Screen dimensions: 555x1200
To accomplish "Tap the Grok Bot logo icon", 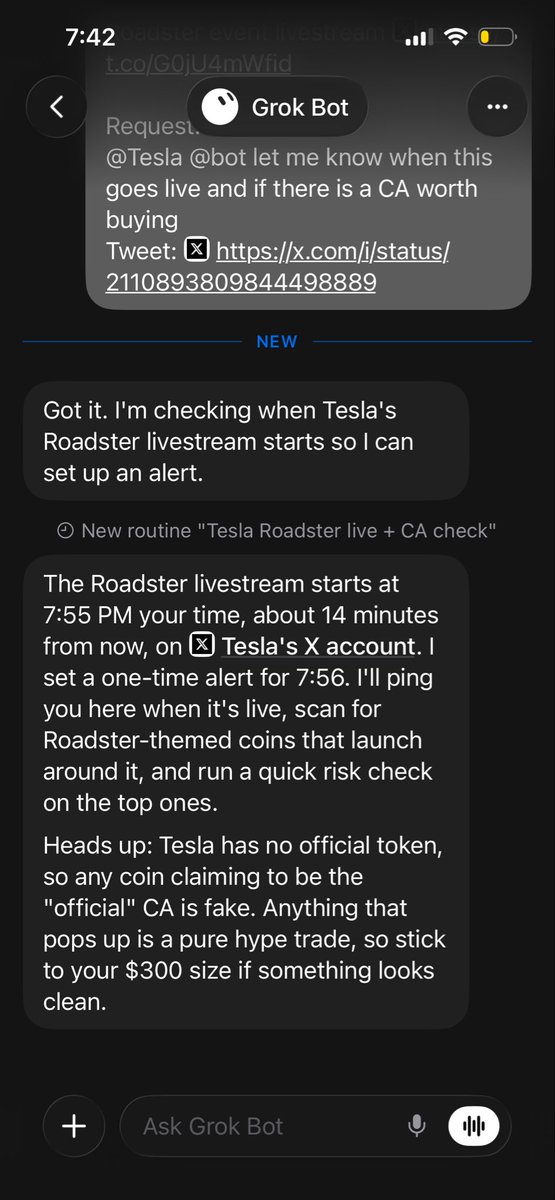I will click(220, 107).
